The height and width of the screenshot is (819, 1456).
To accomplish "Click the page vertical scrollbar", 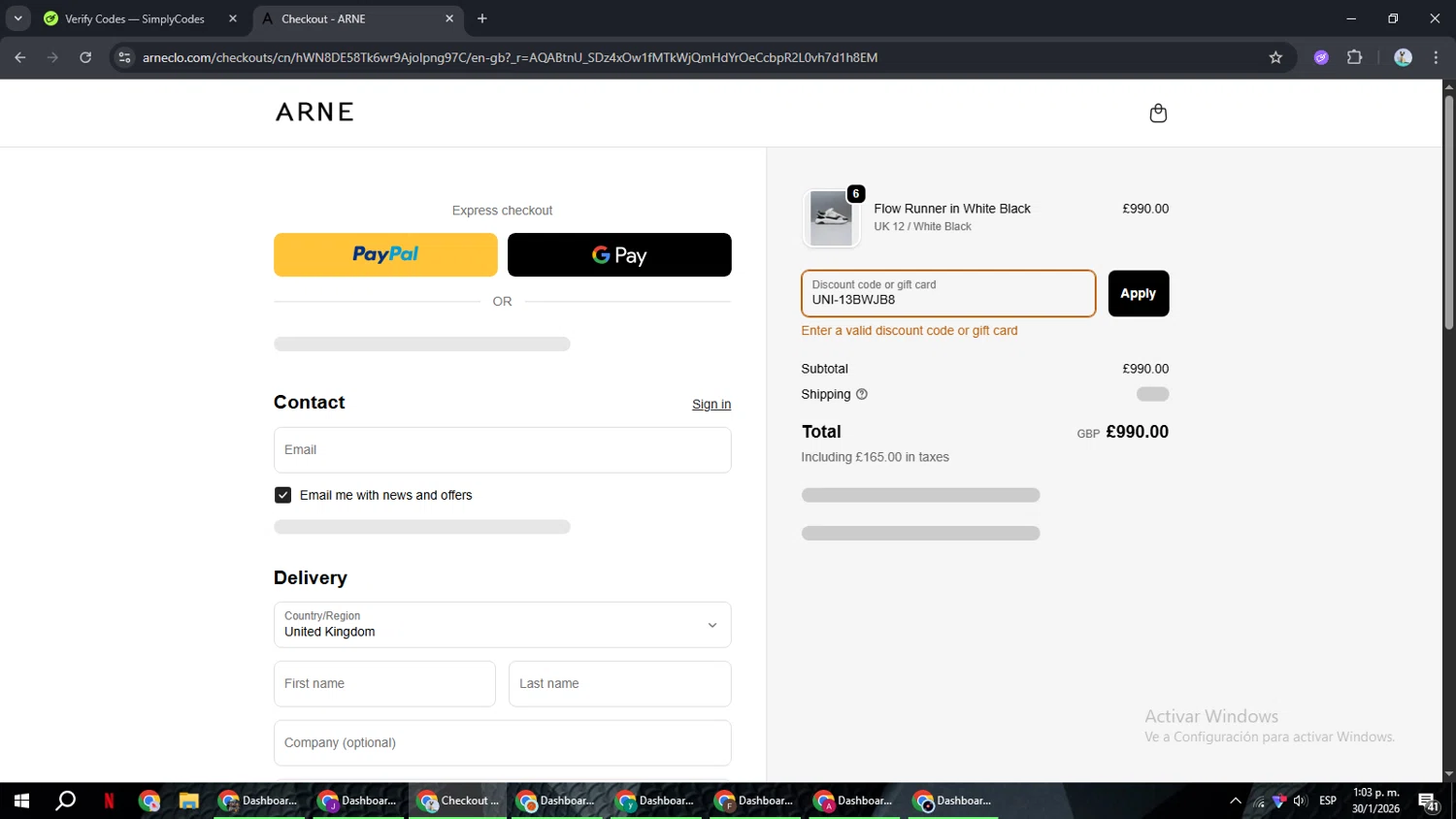I will click(x=1448, y=213).
